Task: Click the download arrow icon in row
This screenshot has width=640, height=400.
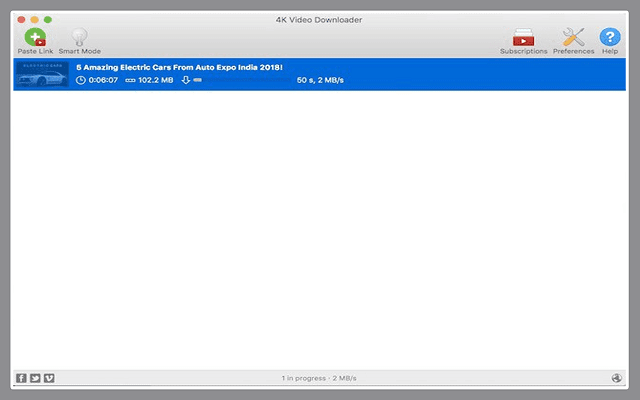Action: 185,80
